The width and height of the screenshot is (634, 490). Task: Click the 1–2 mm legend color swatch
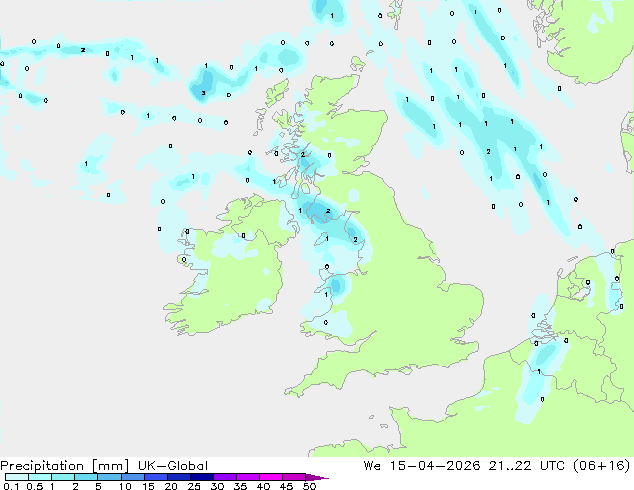(63, 477)
